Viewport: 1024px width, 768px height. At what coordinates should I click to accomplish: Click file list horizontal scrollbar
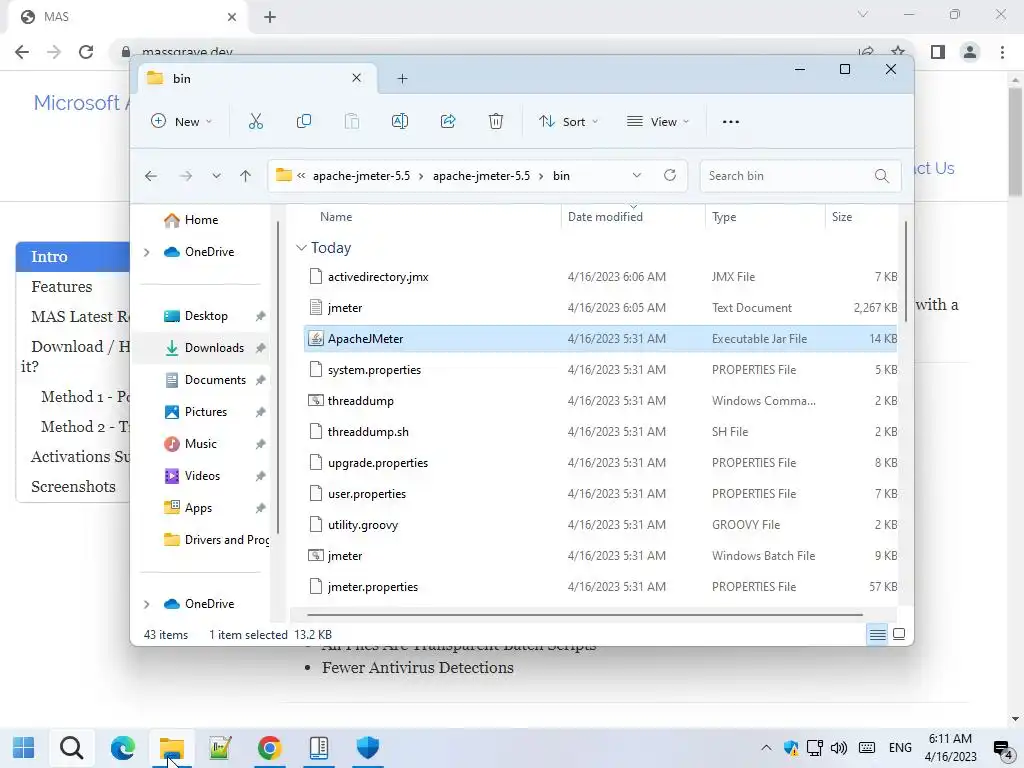coord(584,615)
